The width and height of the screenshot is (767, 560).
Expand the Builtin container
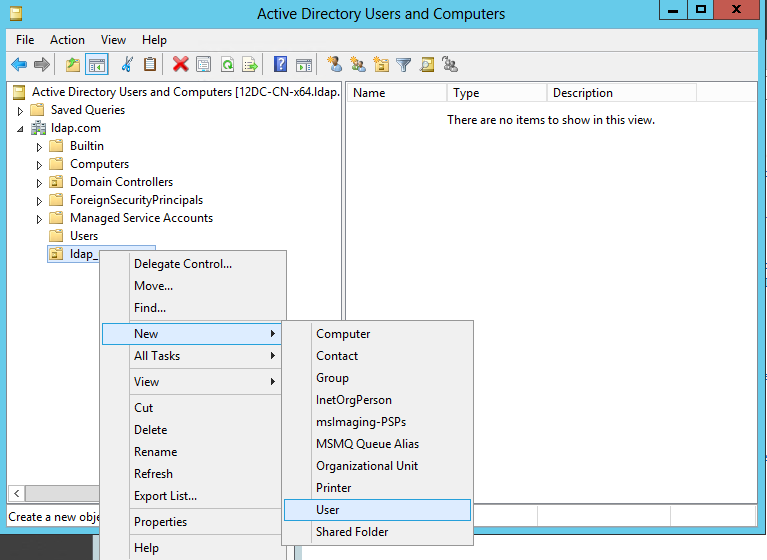pos(39,147)
